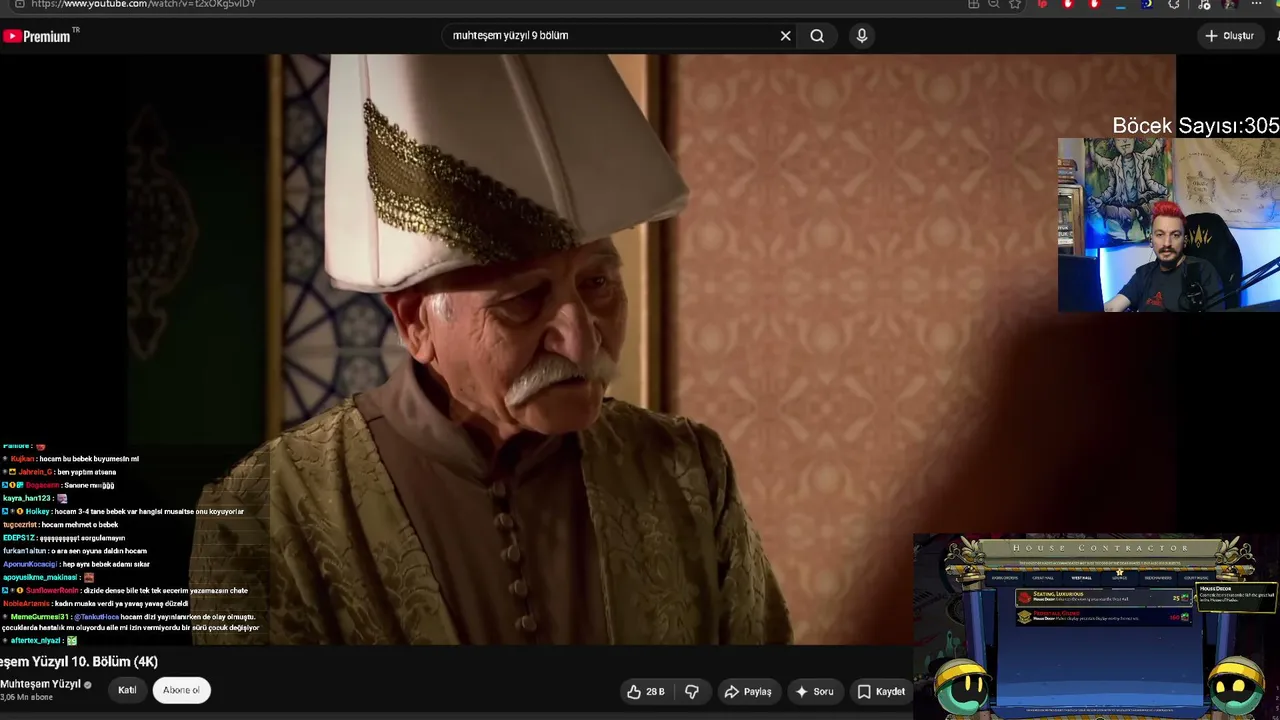The height and width of the screenshot is (720, 1280).
Task: Select the Court Music tab in House Contractor
Action: (1196, 578)
